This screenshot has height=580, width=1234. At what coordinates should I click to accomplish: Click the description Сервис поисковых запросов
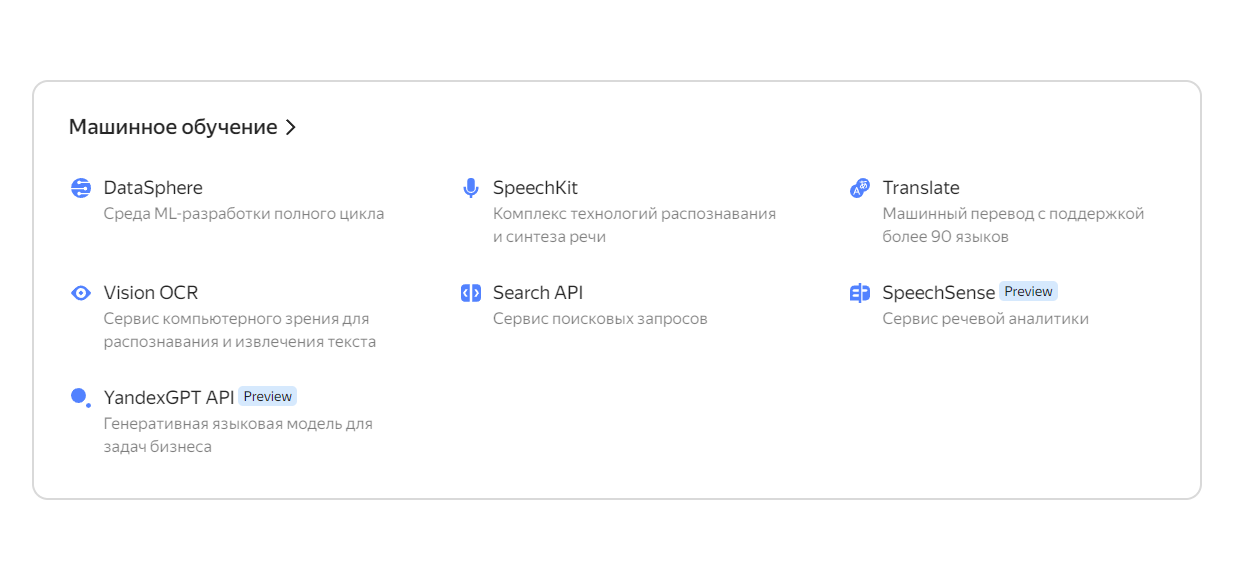(x=600, y=319)
